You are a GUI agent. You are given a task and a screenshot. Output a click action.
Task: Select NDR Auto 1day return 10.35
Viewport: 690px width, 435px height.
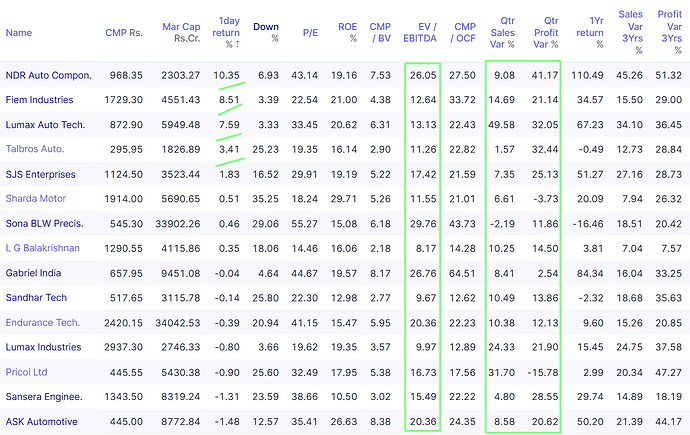[227, 75]
